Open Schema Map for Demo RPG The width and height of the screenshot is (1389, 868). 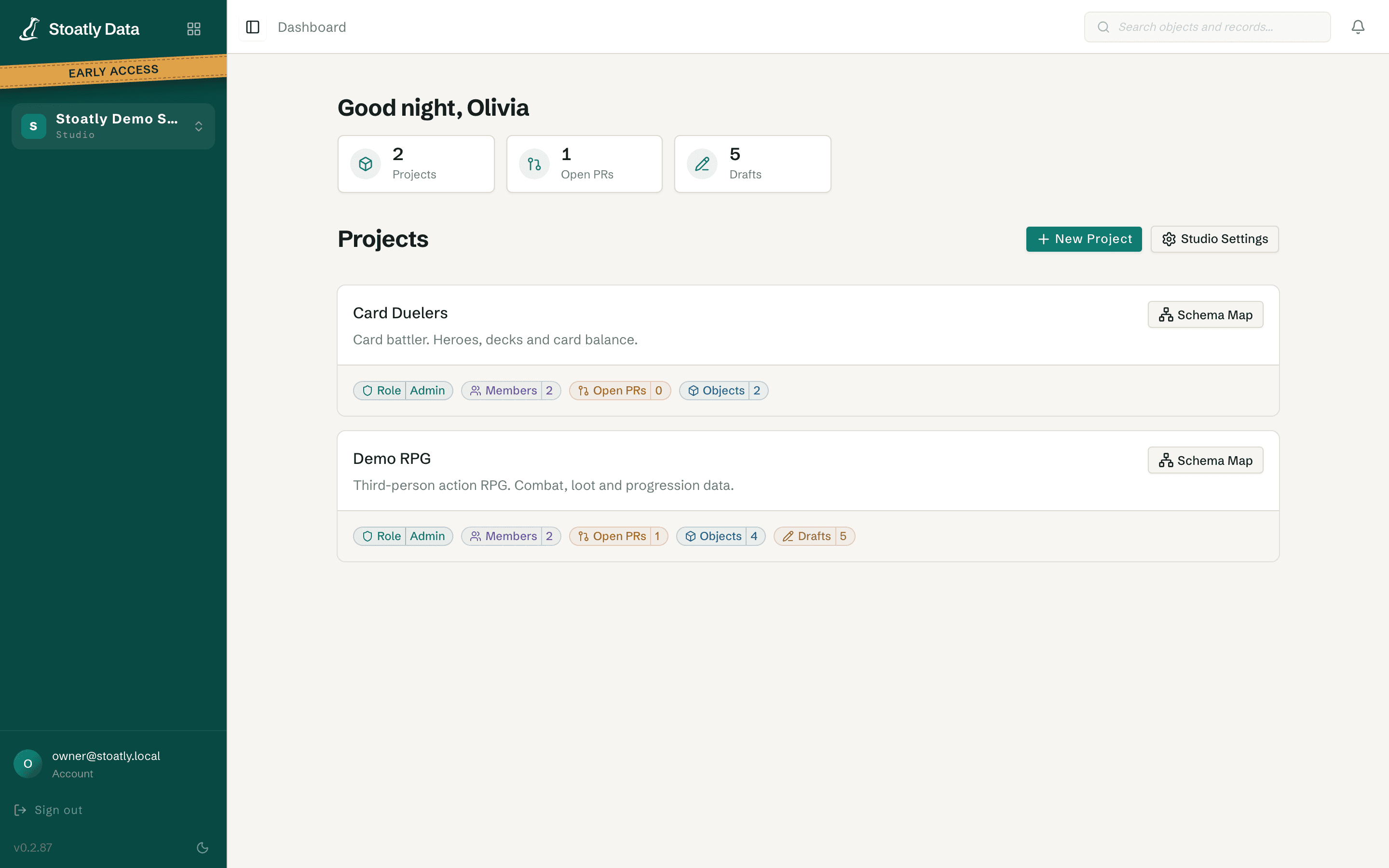click(1205, 461)
